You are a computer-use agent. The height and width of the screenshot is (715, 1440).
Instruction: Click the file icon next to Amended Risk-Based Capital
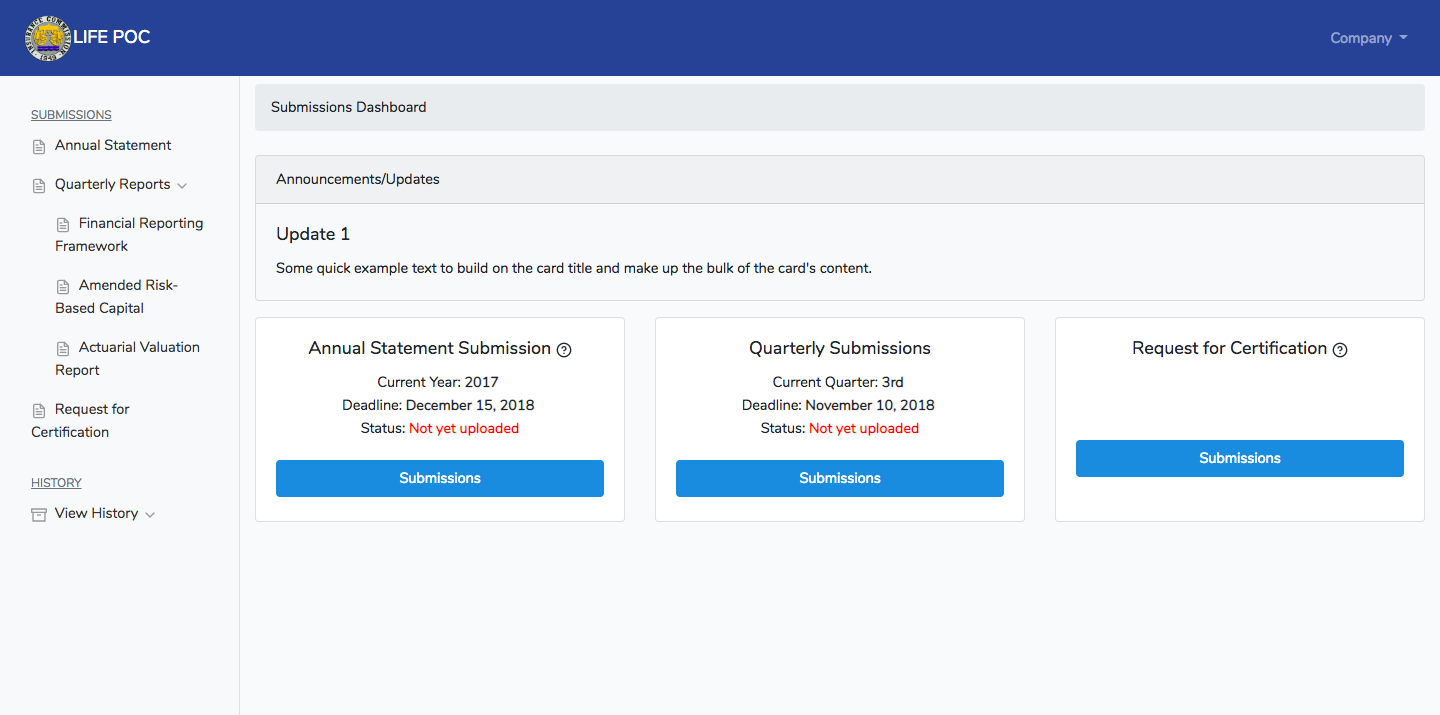(63, 287)
